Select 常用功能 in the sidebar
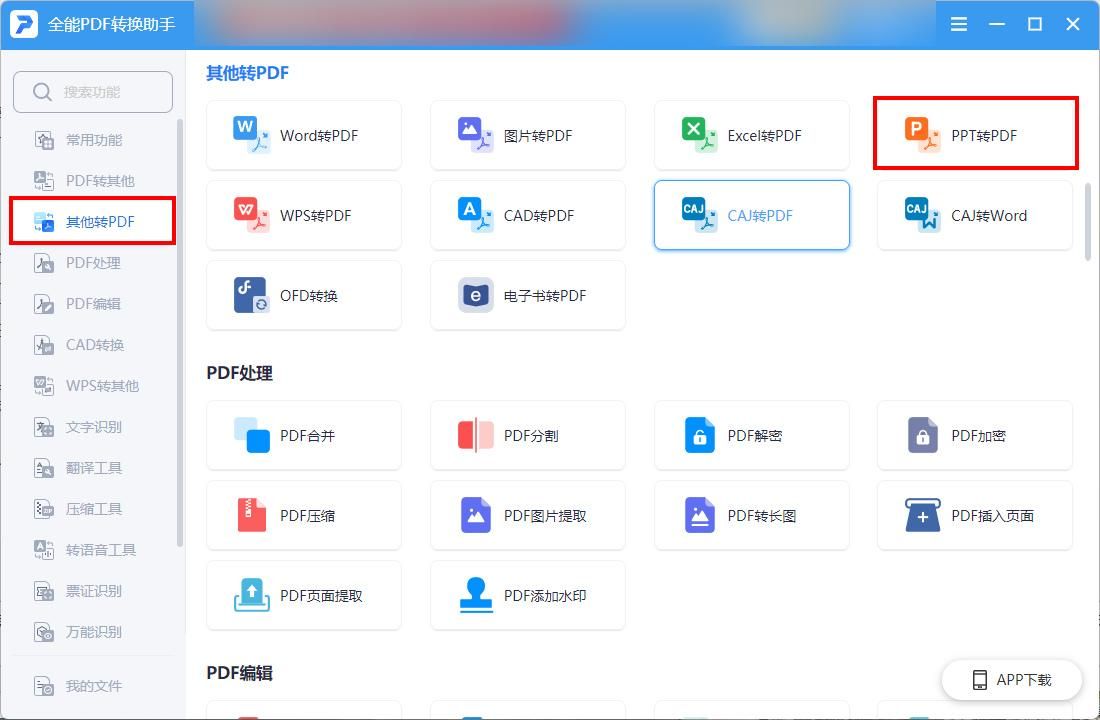 [93, 140]
